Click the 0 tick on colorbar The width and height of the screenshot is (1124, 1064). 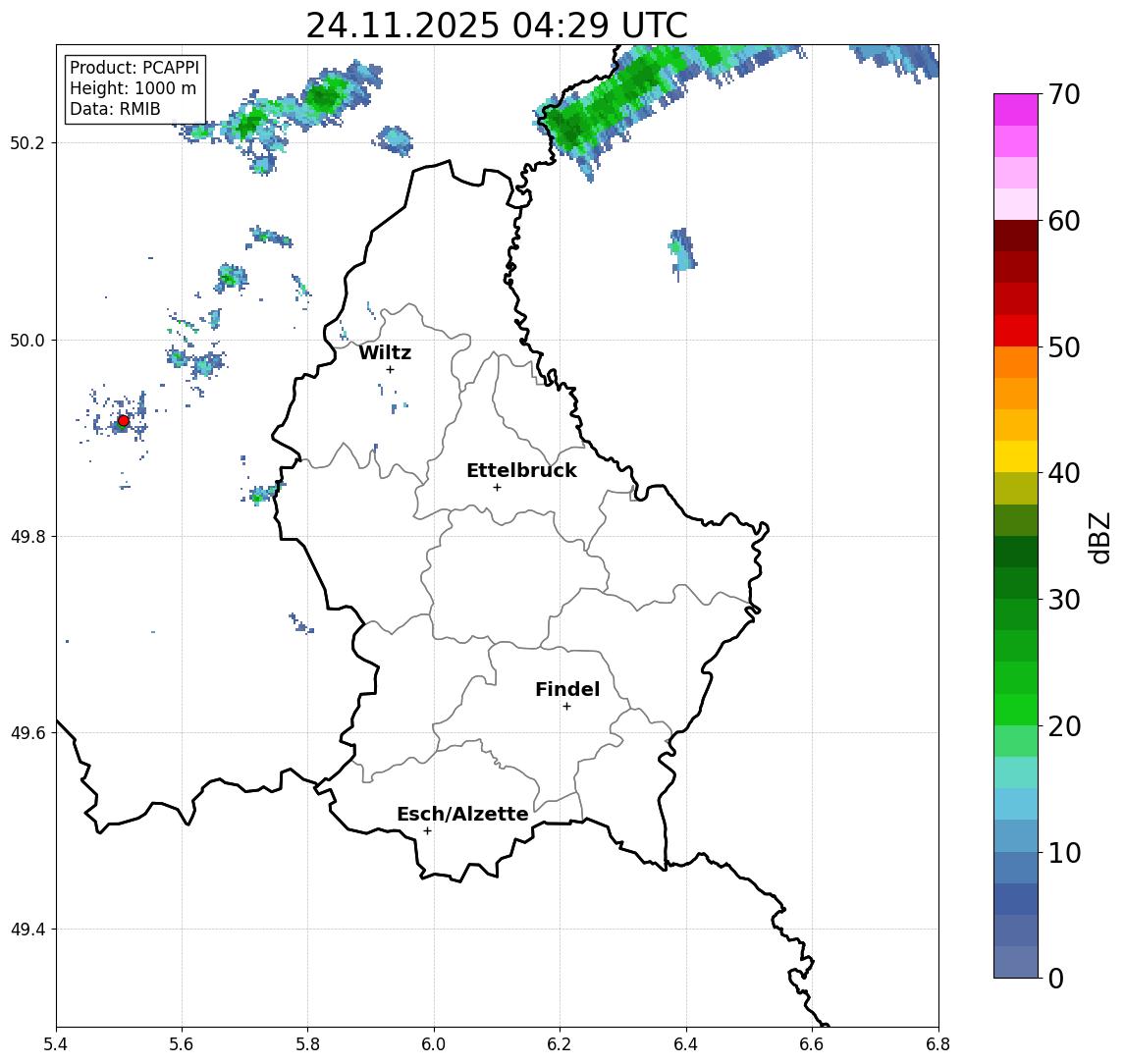click(1056, 978)
